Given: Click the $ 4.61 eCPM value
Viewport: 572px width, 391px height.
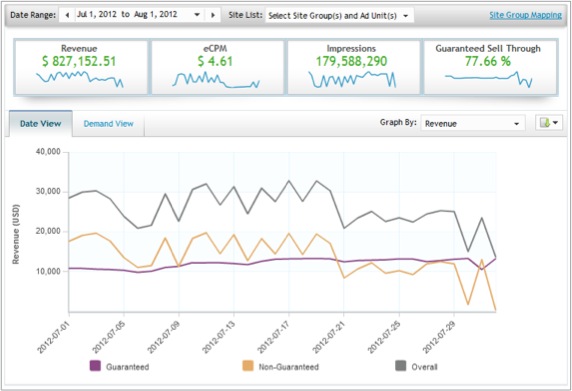Looking at the screenshot, I should click(x=215, y=61).
